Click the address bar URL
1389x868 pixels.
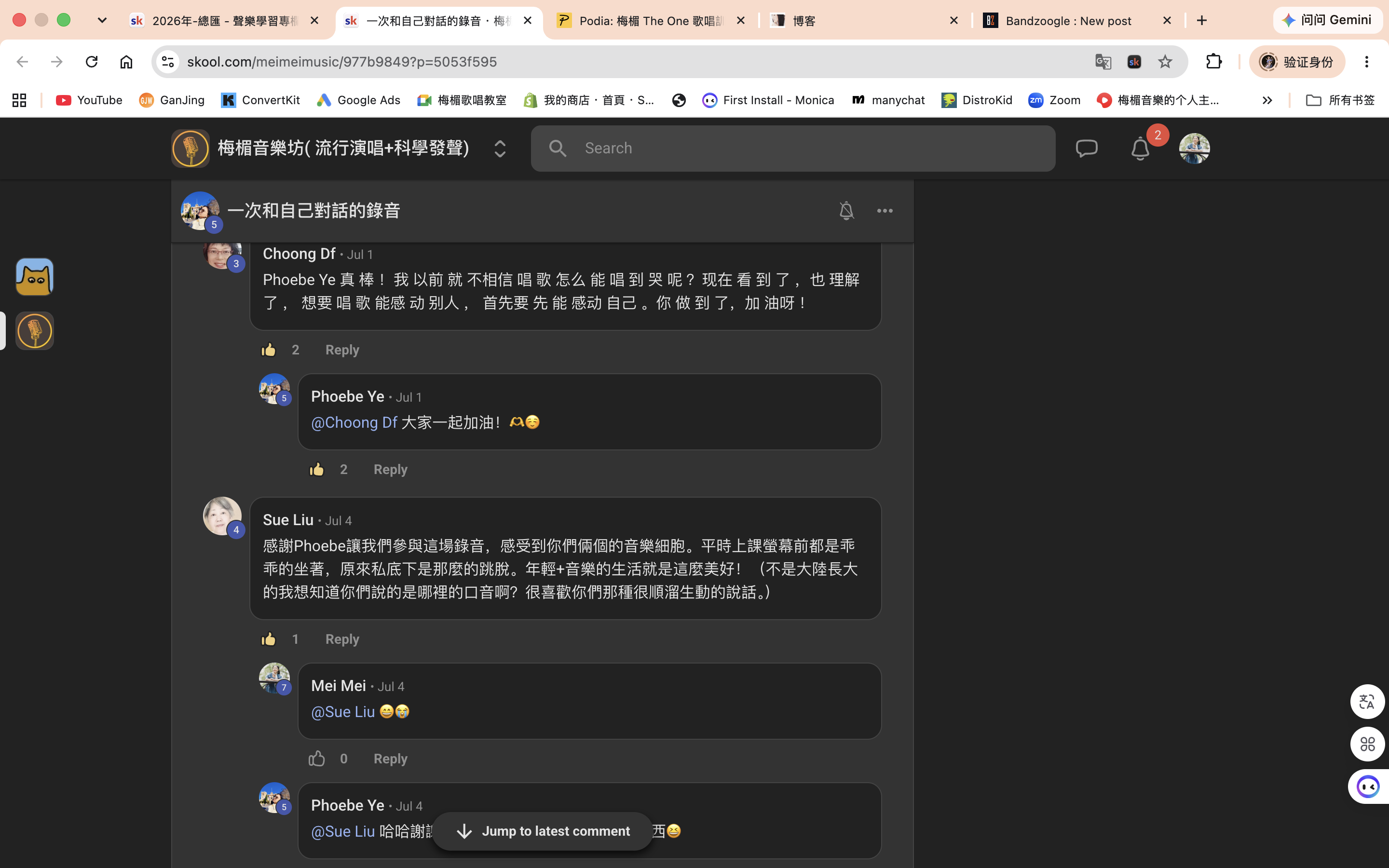click(x=342, y=61)
